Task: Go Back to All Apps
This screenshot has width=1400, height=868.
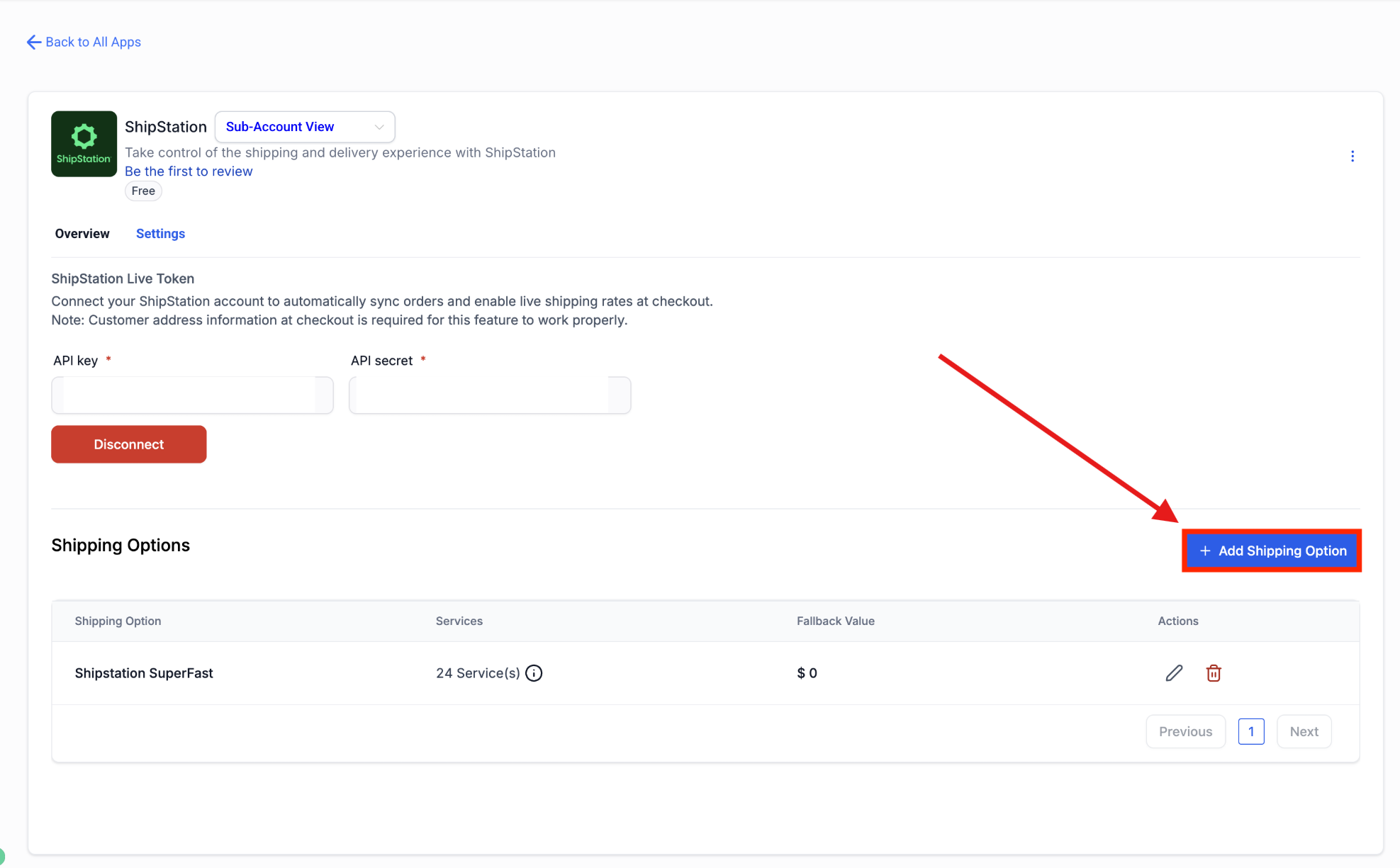Action: [x=93, y=43]
